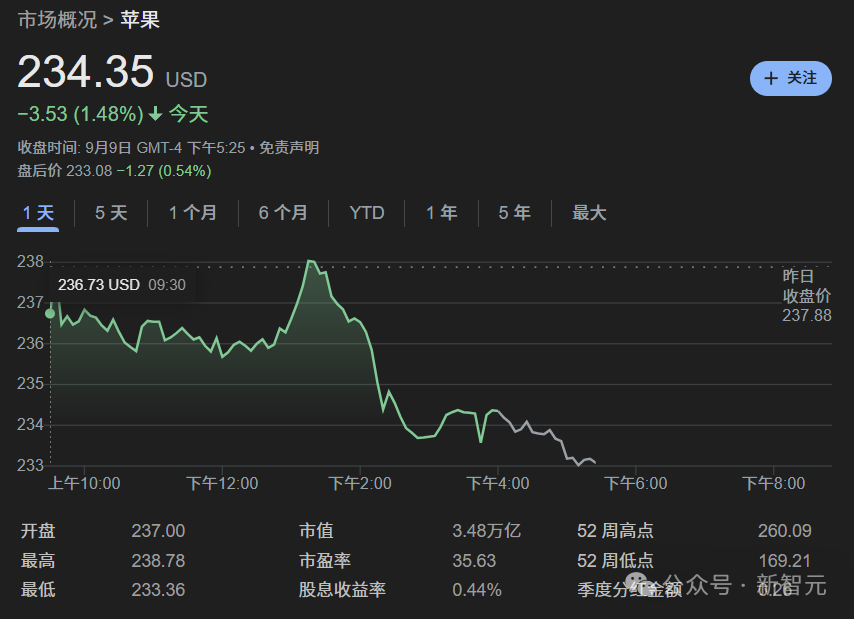Click the after-hours change −1.27 (0.54%)
The image size is (854, 619).
pos(164,171)
